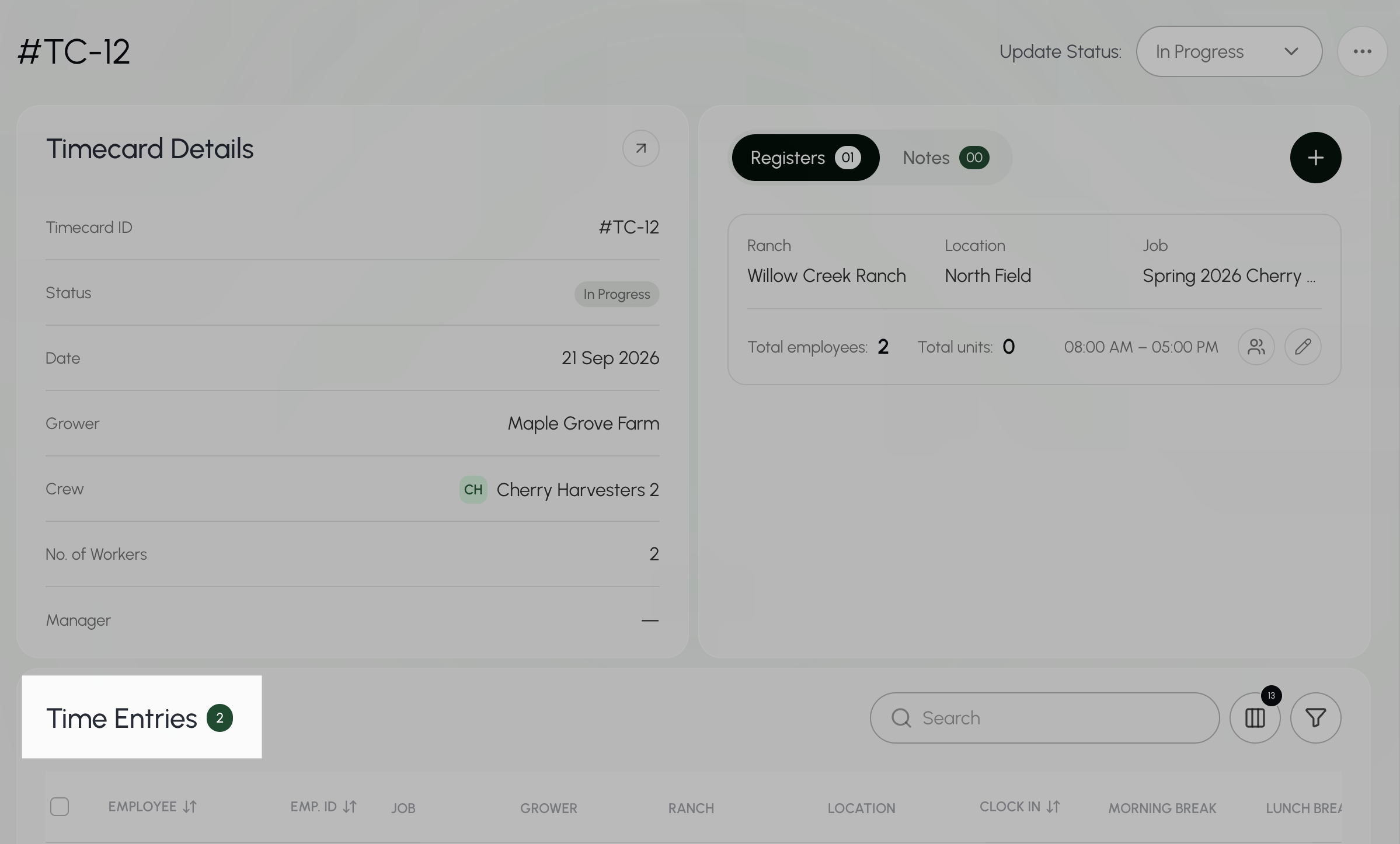1400x844 pixels.
Task: Click the Morning Break column header
Action: (x=1162, y=808)
